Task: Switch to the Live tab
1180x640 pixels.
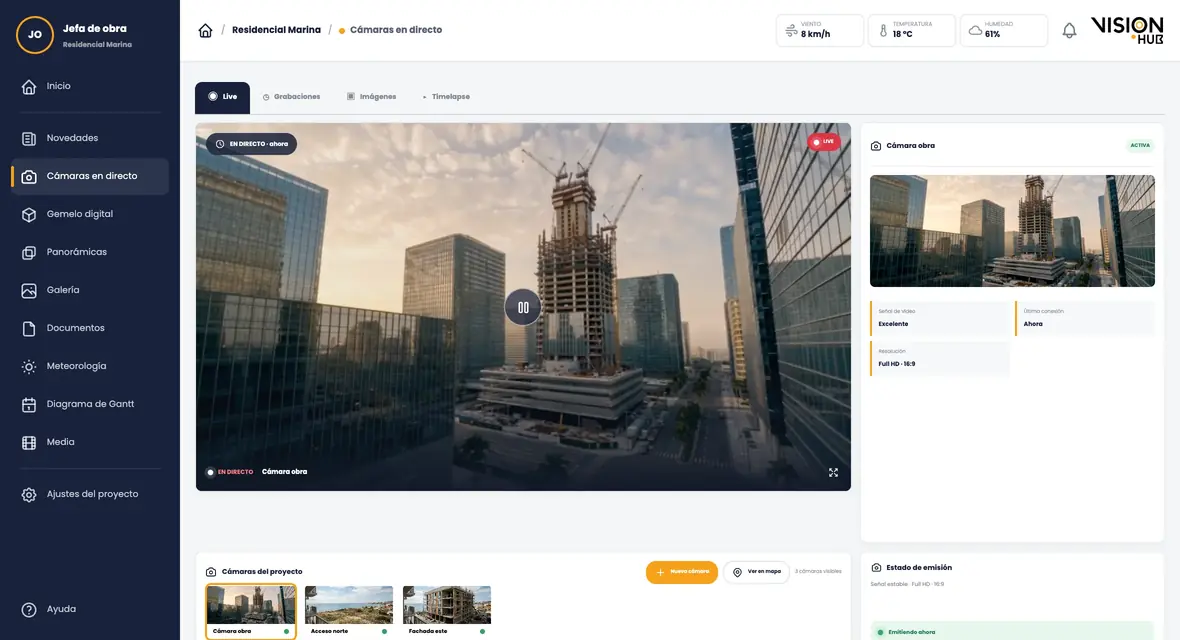Action: (x=222, y=97)
